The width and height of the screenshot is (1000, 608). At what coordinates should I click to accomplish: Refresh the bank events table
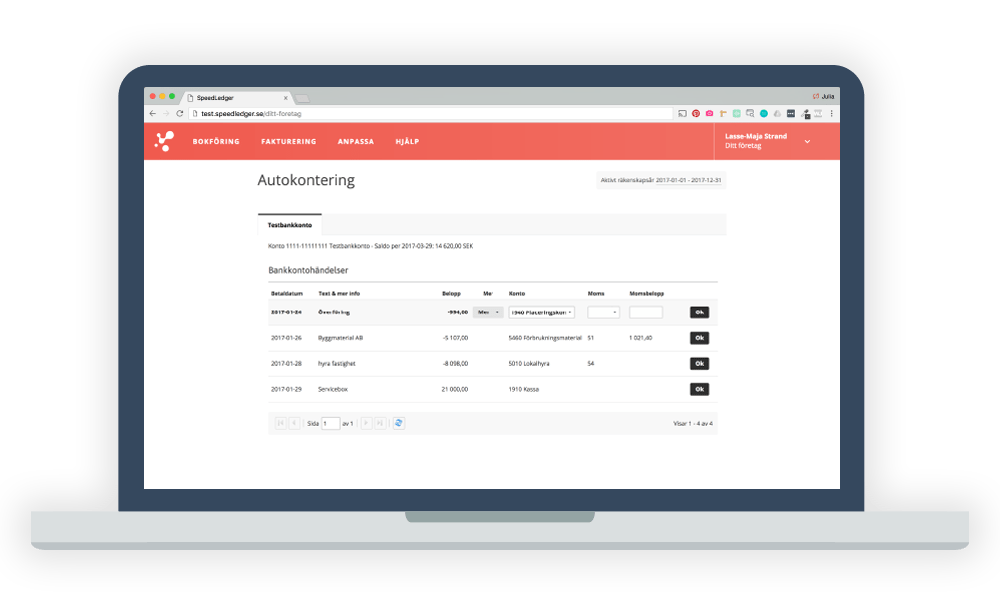click(399, 423)
